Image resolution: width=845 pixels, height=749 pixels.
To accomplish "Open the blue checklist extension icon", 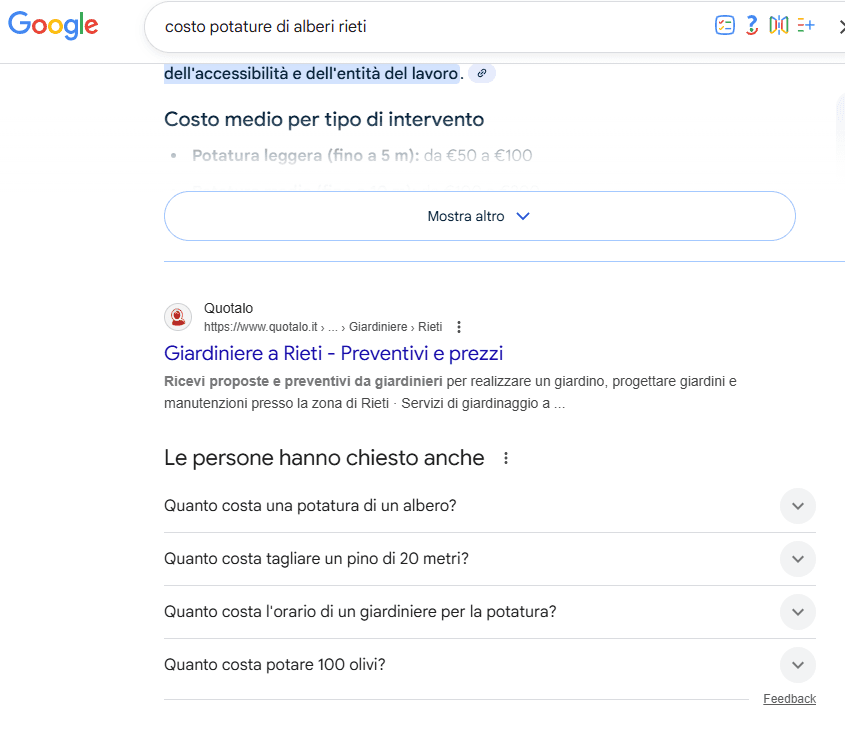I will pyautogui.click(x=724, y=25).
